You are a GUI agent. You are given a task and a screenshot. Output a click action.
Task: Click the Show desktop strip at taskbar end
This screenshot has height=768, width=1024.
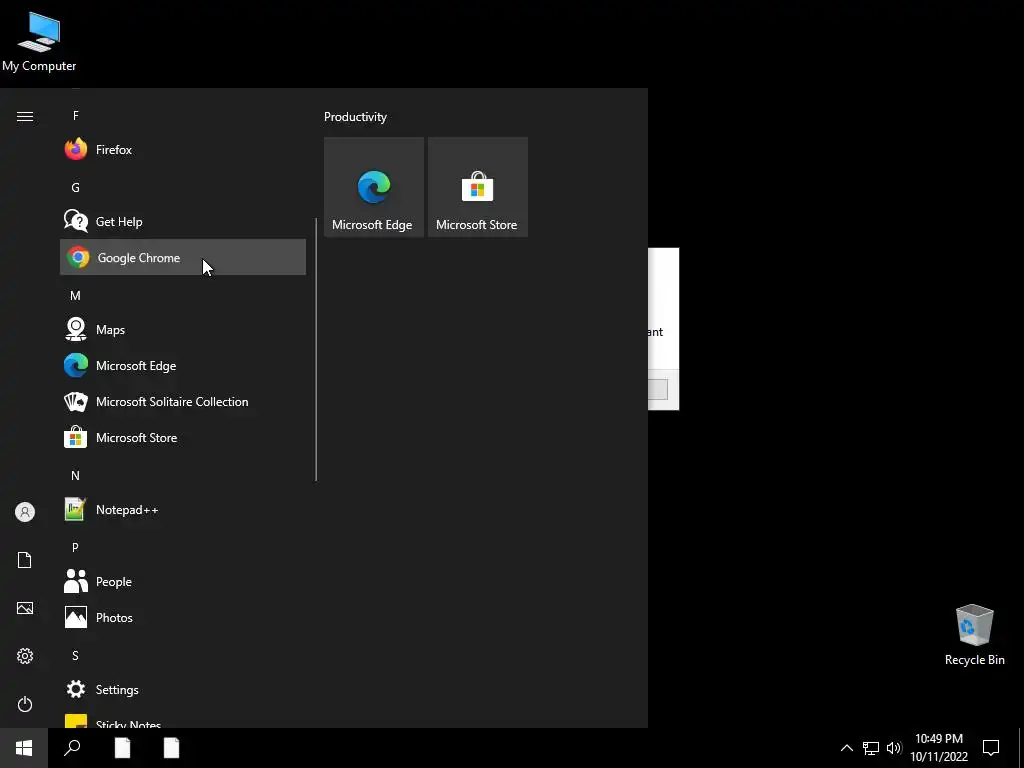1021,748
